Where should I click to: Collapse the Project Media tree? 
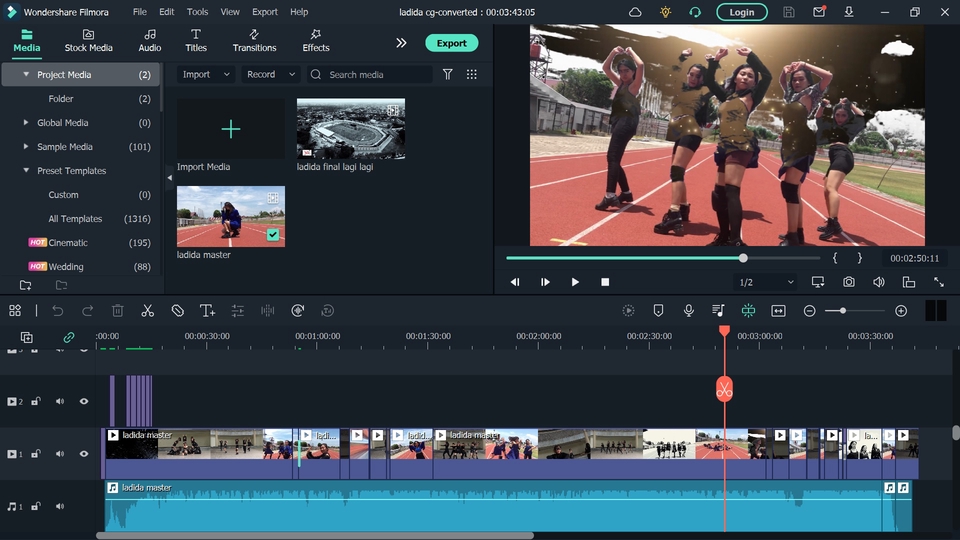(26, 74)
